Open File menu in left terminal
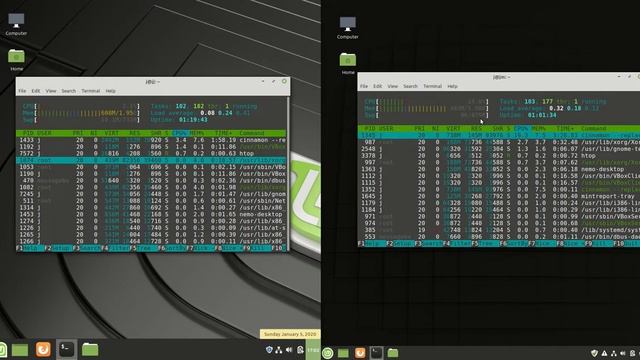The height and width of the screenshot is (360, 640). tap(22, 91)
